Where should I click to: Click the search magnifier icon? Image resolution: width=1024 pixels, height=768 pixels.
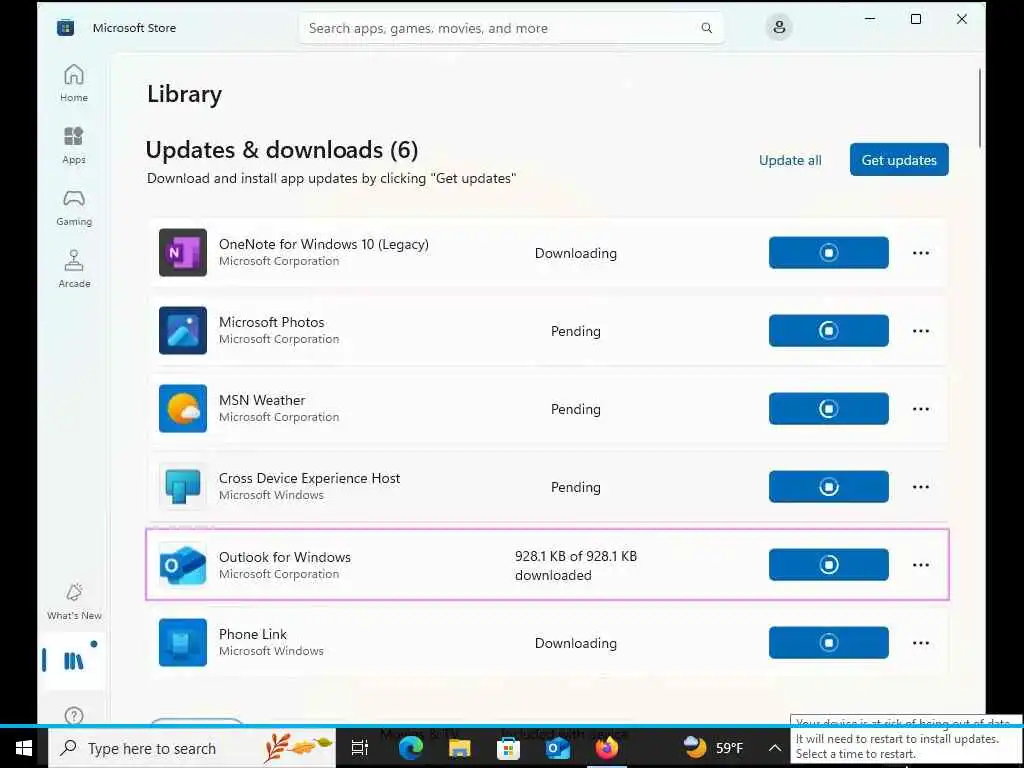pyautogui.click(x=707, y=28)
